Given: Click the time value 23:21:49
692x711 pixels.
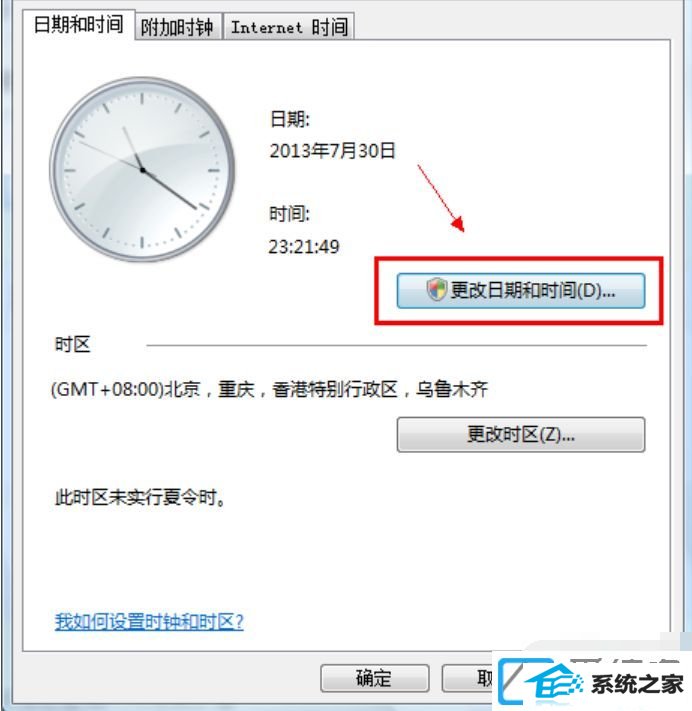Looking at the screenshot, I should point(304,247).
